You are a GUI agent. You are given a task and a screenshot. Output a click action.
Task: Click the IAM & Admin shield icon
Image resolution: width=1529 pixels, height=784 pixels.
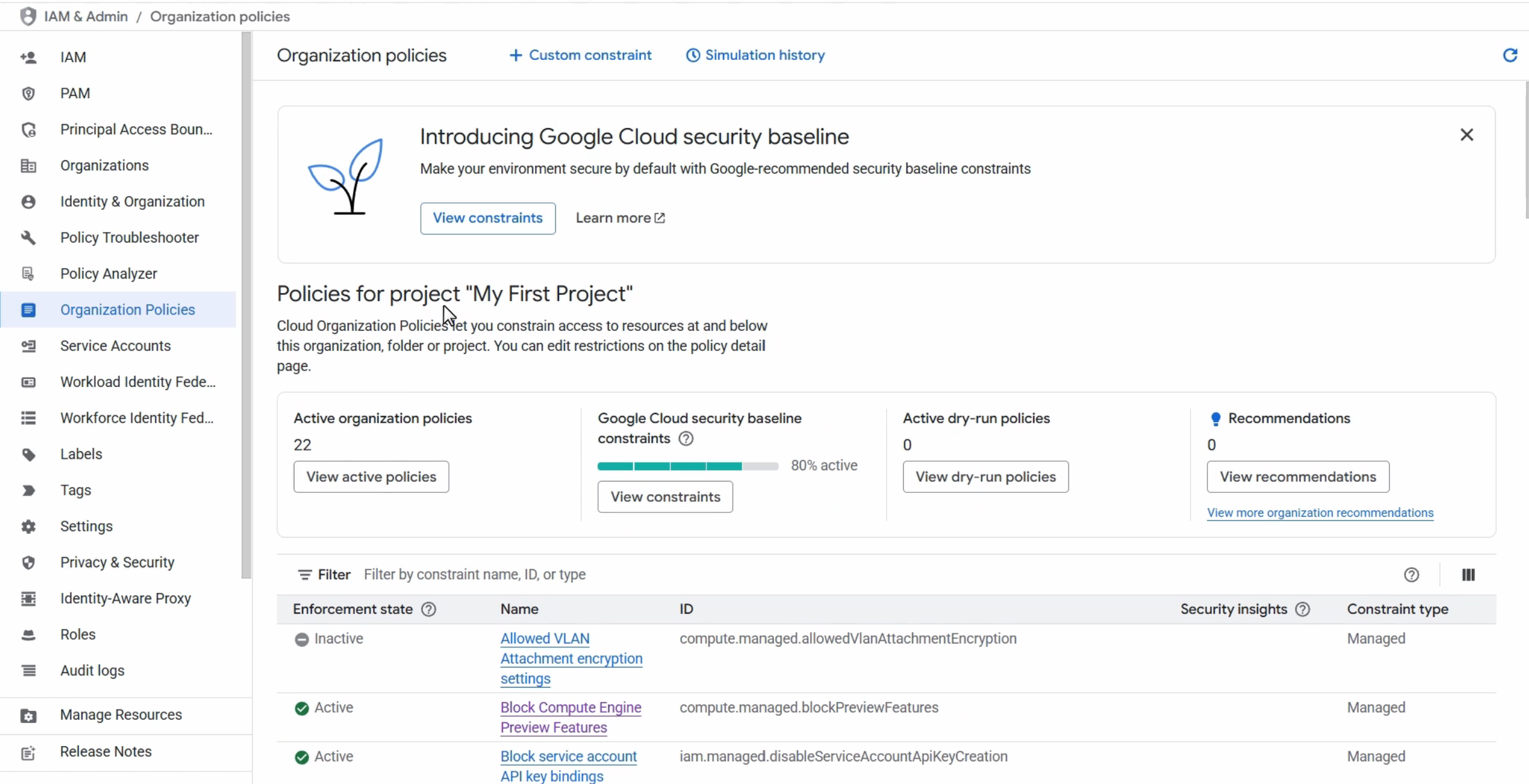click(28, 16)
